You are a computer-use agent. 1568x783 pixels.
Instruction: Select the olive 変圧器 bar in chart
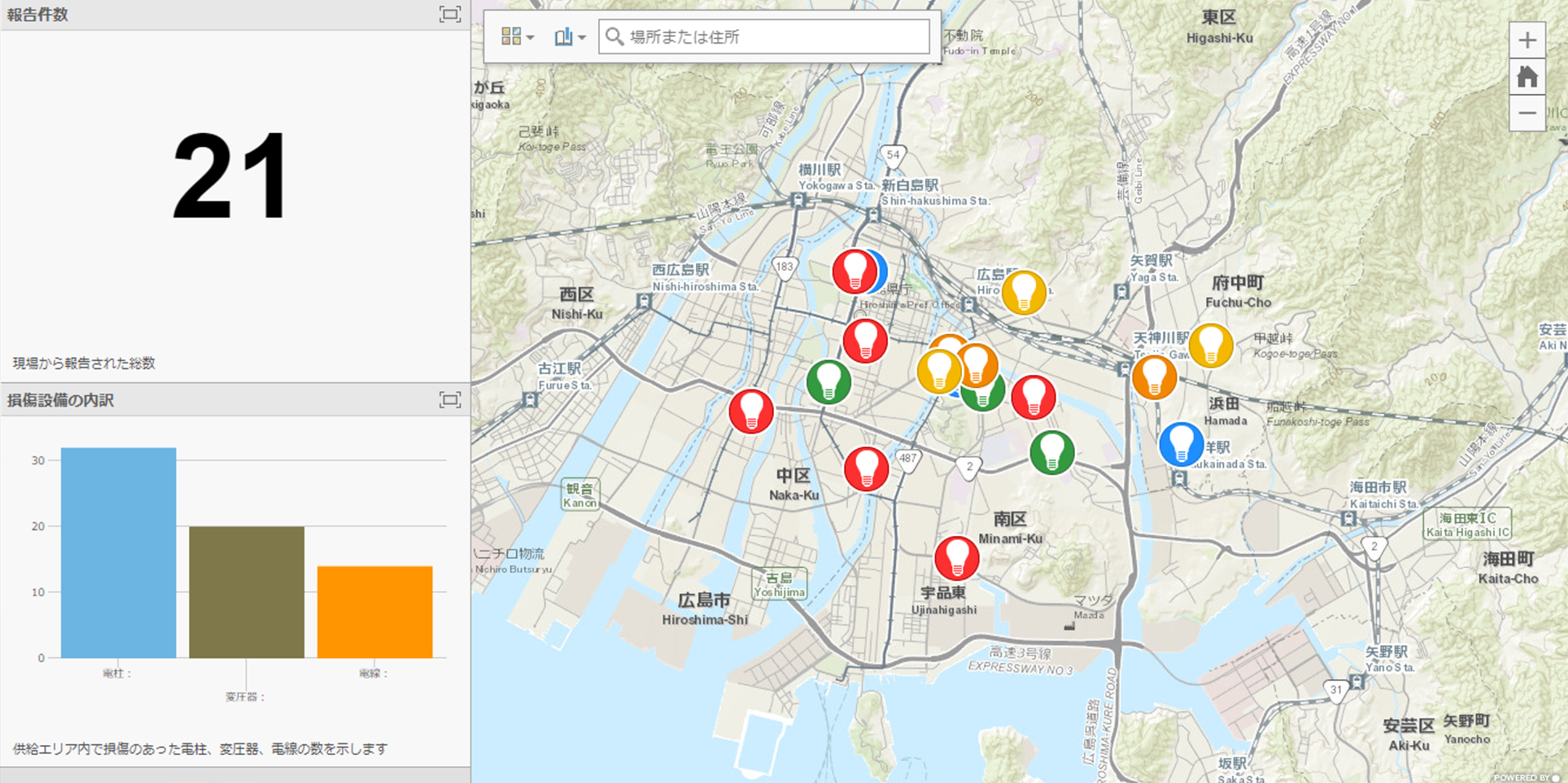246,592
